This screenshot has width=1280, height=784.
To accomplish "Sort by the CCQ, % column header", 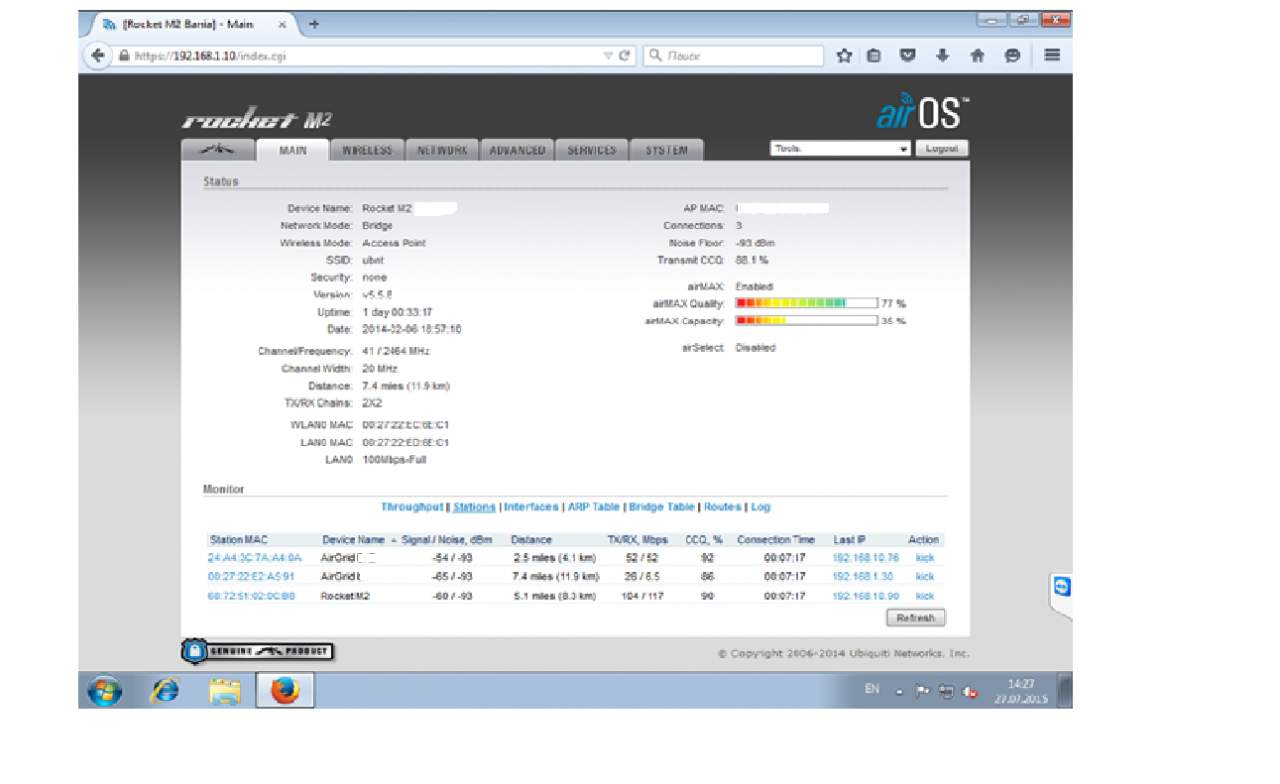I will click(x=704, y=540).
